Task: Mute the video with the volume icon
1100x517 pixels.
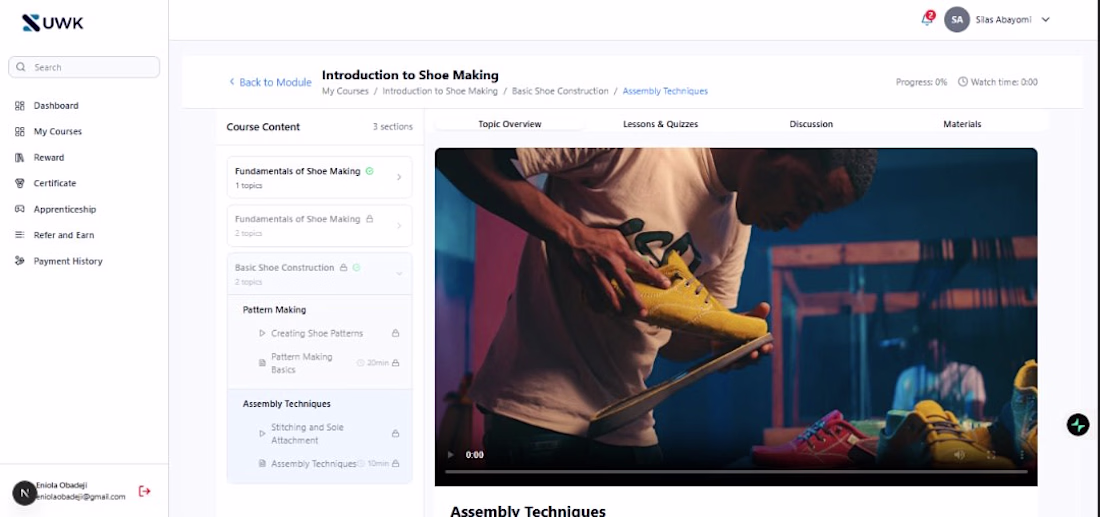Action: point(959,455)
